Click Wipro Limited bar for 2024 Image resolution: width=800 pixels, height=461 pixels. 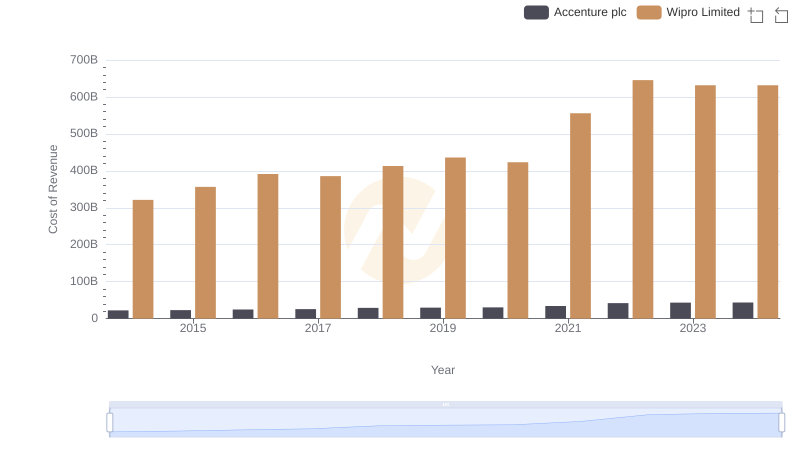point(767,202)
